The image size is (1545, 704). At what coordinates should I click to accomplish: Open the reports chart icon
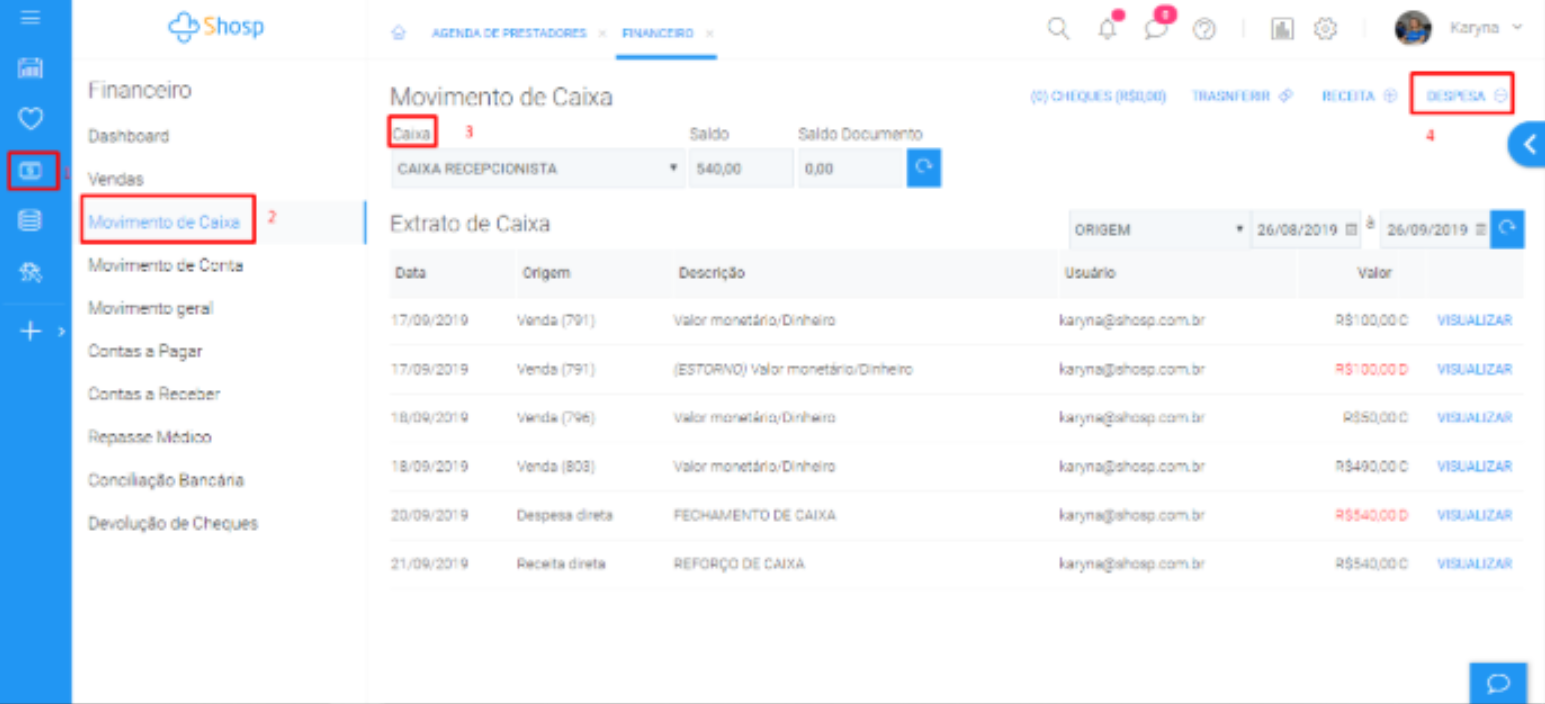pos(1282,29)
